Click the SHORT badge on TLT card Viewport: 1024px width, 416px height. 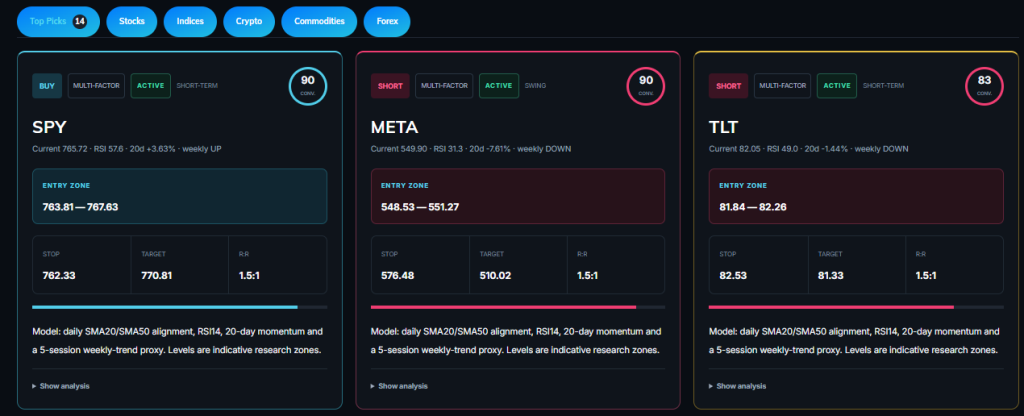pyautogui.click(x=728, y=86)
